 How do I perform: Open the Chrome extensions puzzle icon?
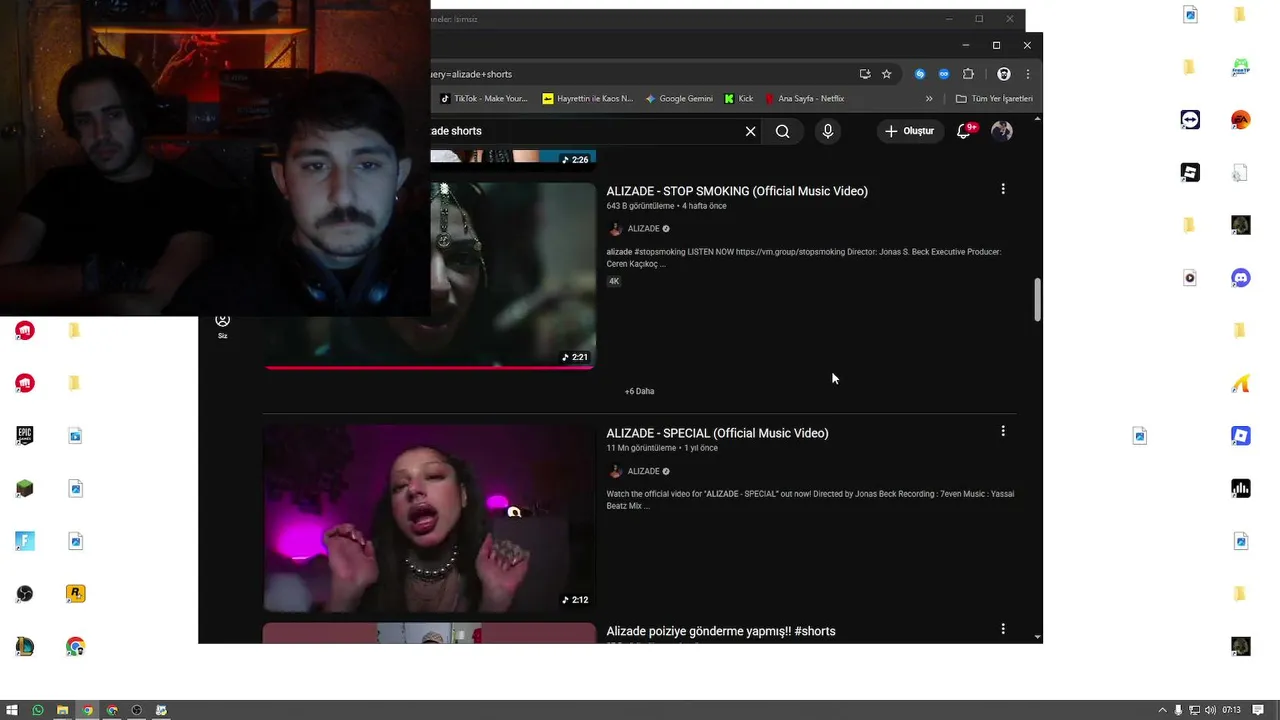968,74
